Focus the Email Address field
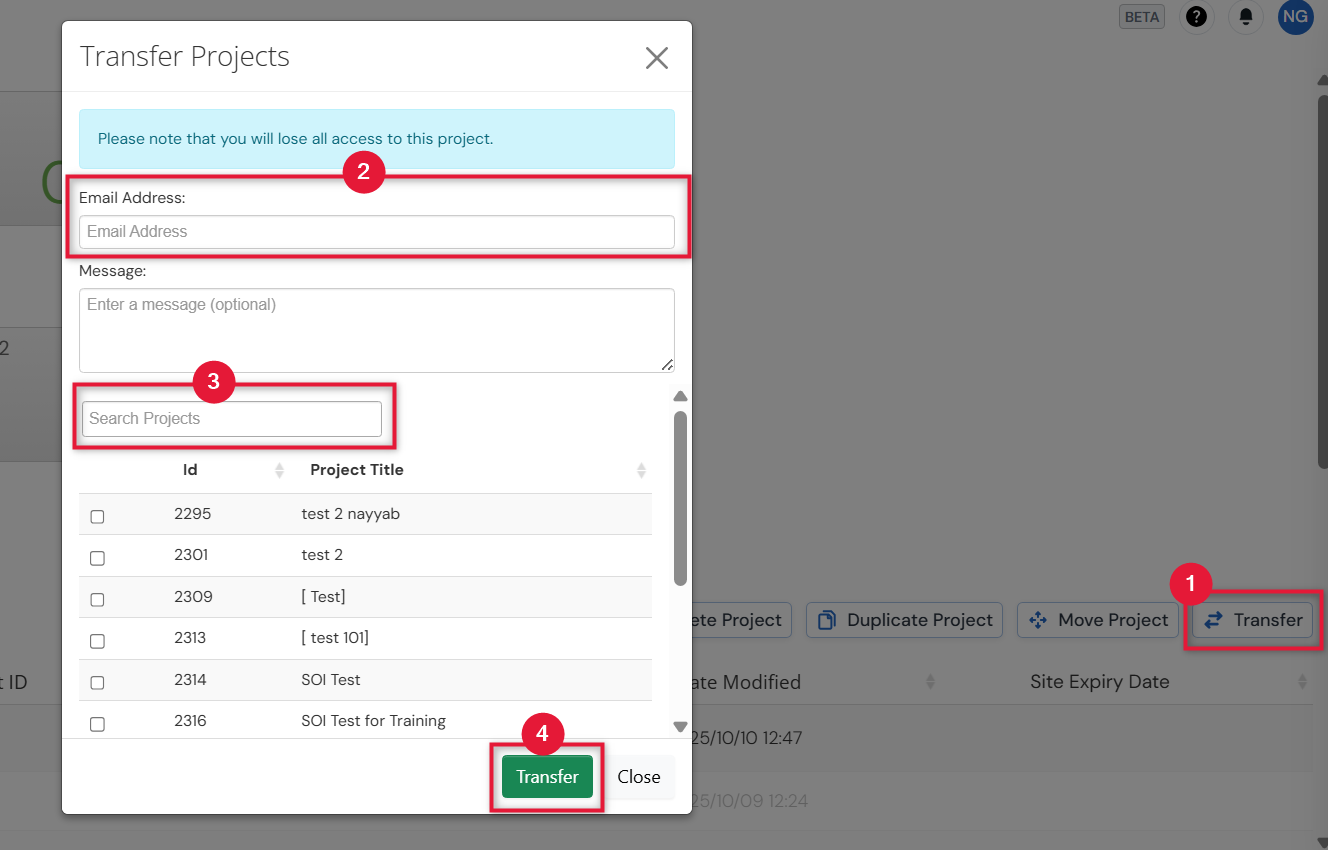 tap(377, 232)
